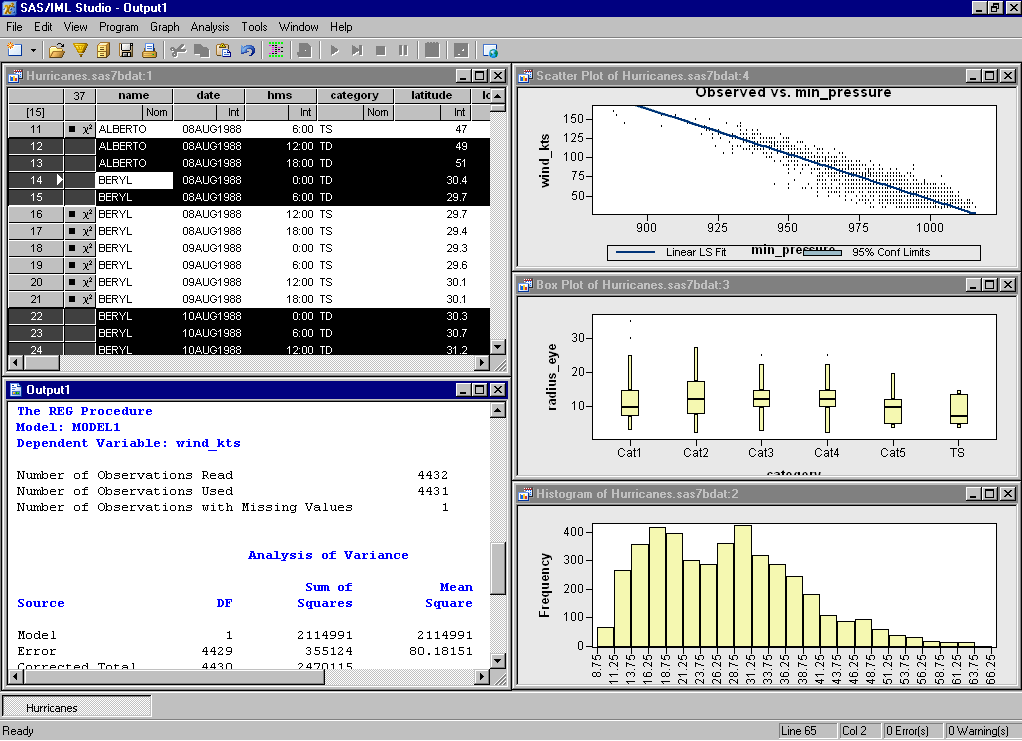Viewport: 1022px width, 741px height.
Task: Click data table vertical scrollbar up arrow
Action: coord(497,96)
